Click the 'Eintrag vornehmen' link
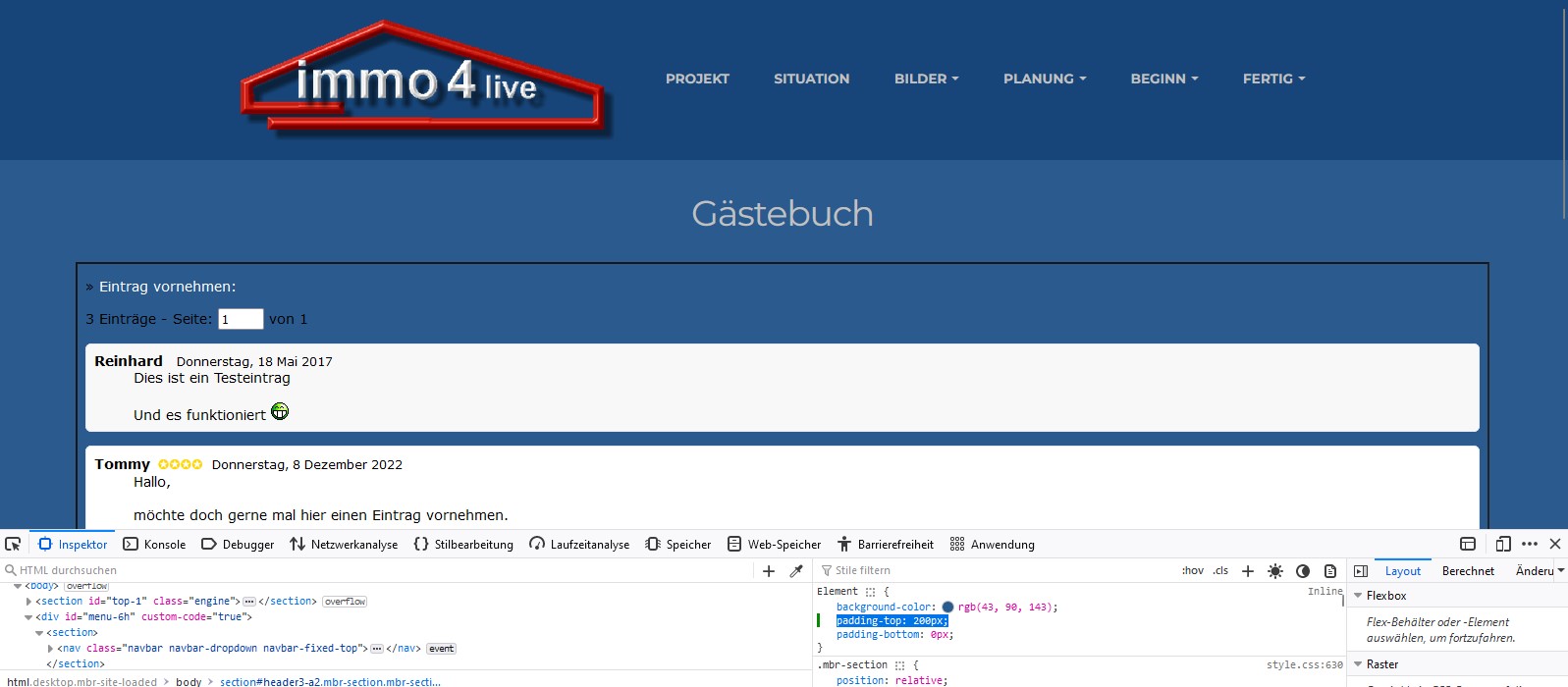 point(167,287)
